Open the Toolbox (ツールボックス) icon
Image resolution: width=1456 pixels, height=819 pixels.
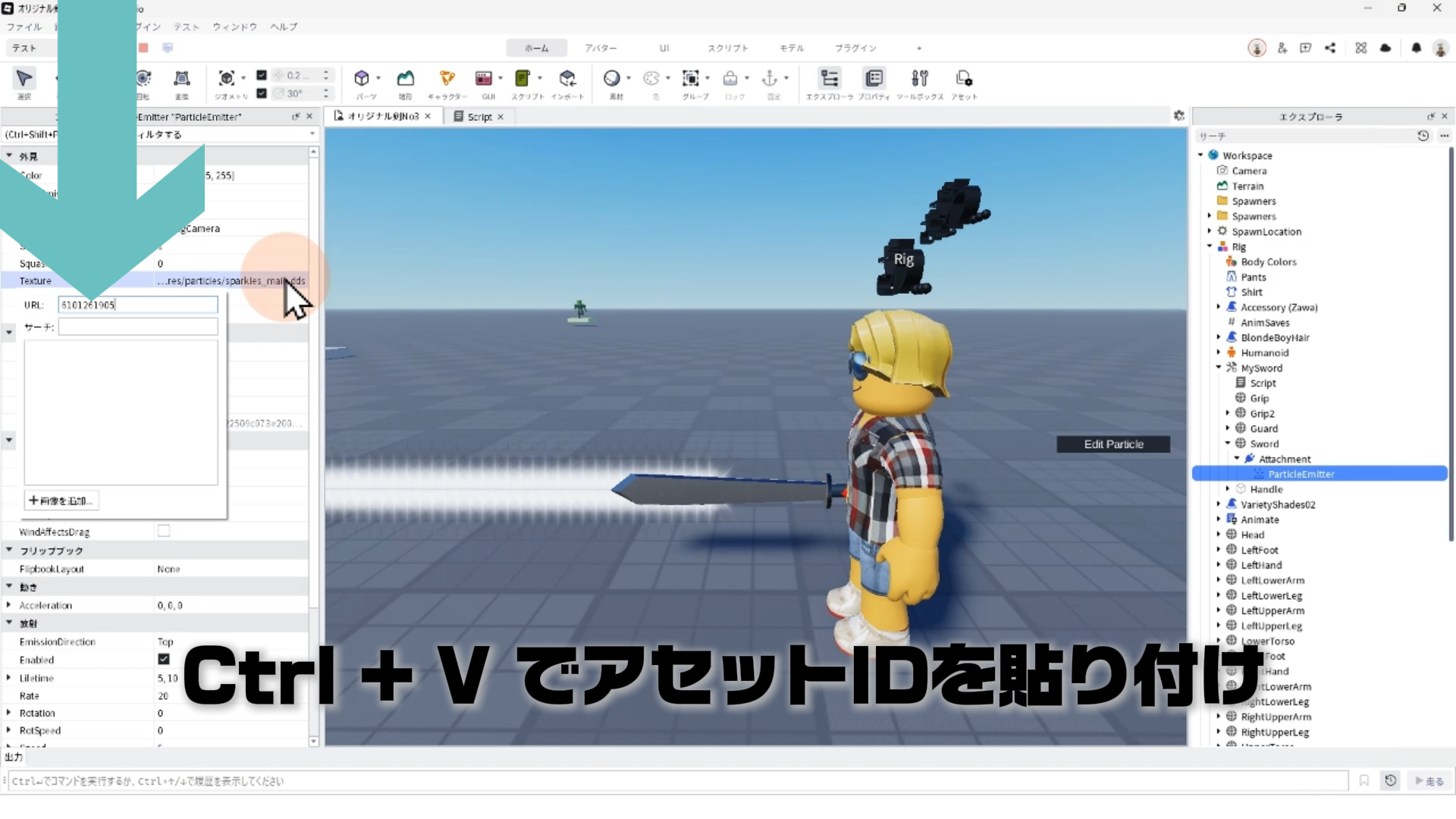(920, 79)
